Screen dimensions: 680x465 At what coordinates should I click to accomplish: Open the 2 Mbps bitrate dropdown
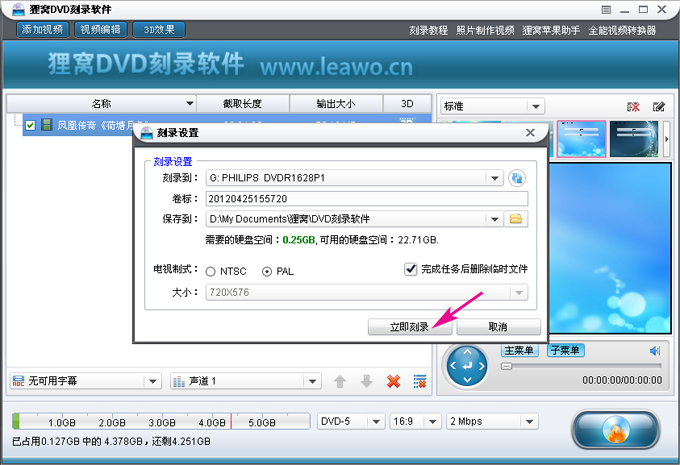[530, 422]
